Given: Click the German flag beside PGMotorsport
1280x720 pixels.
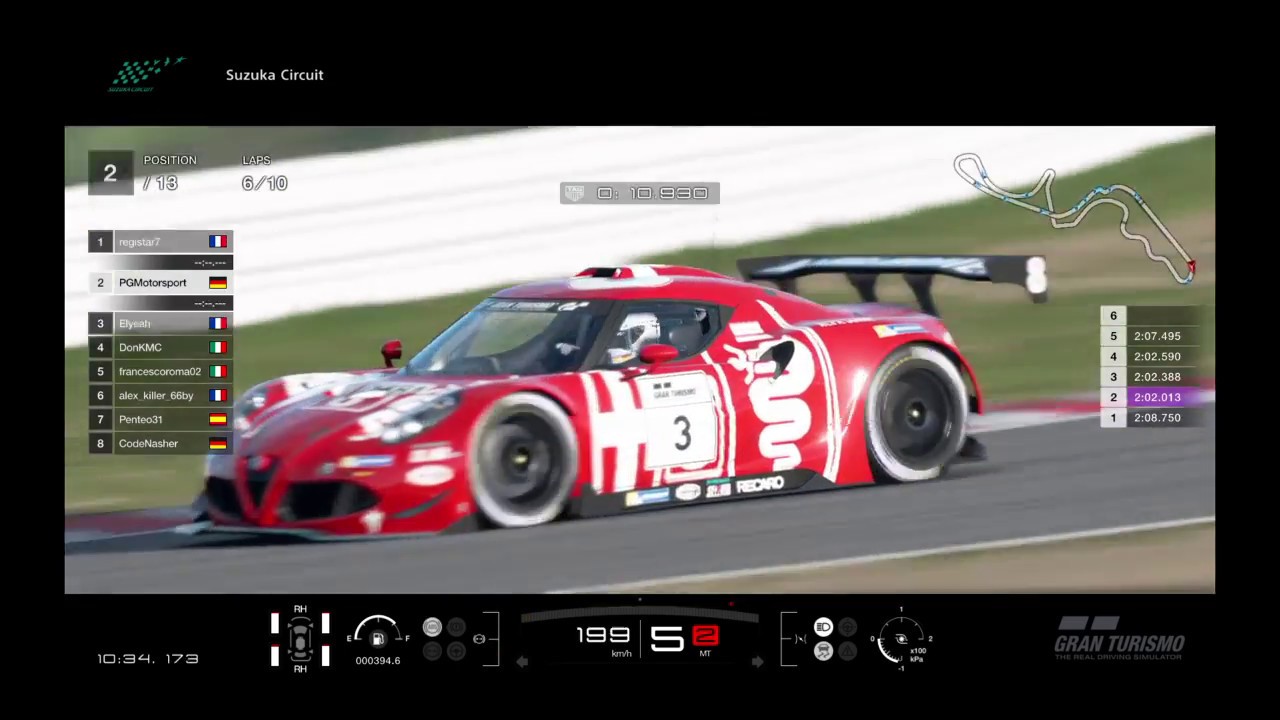Looking at the screenshot, I should [218, 283].
